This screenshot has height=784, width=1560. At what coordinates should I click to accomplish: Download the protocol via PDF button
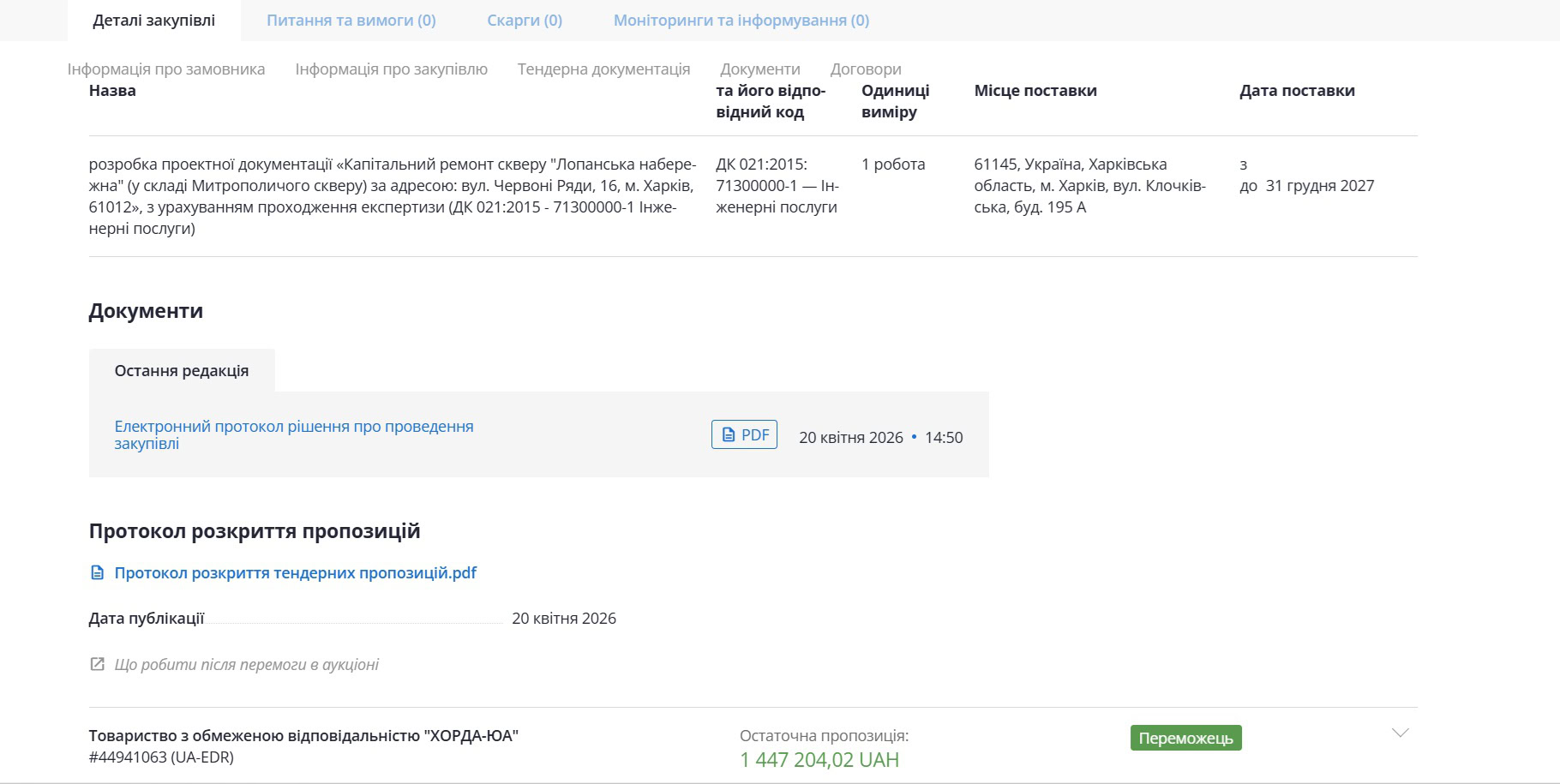pos(744,434)
